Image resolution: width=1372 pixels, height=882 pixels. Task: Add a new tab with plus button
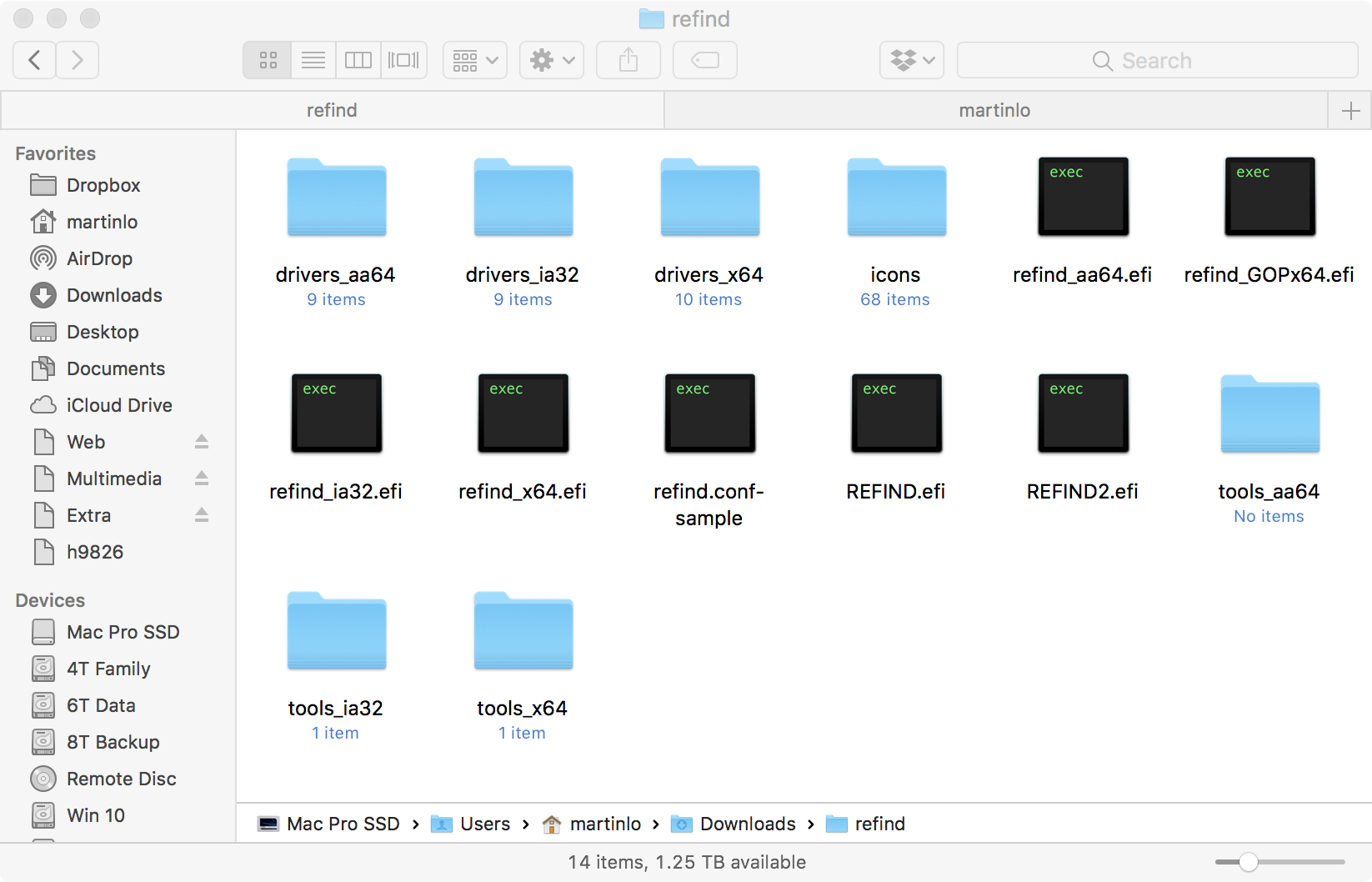[x=1350, y=110]
